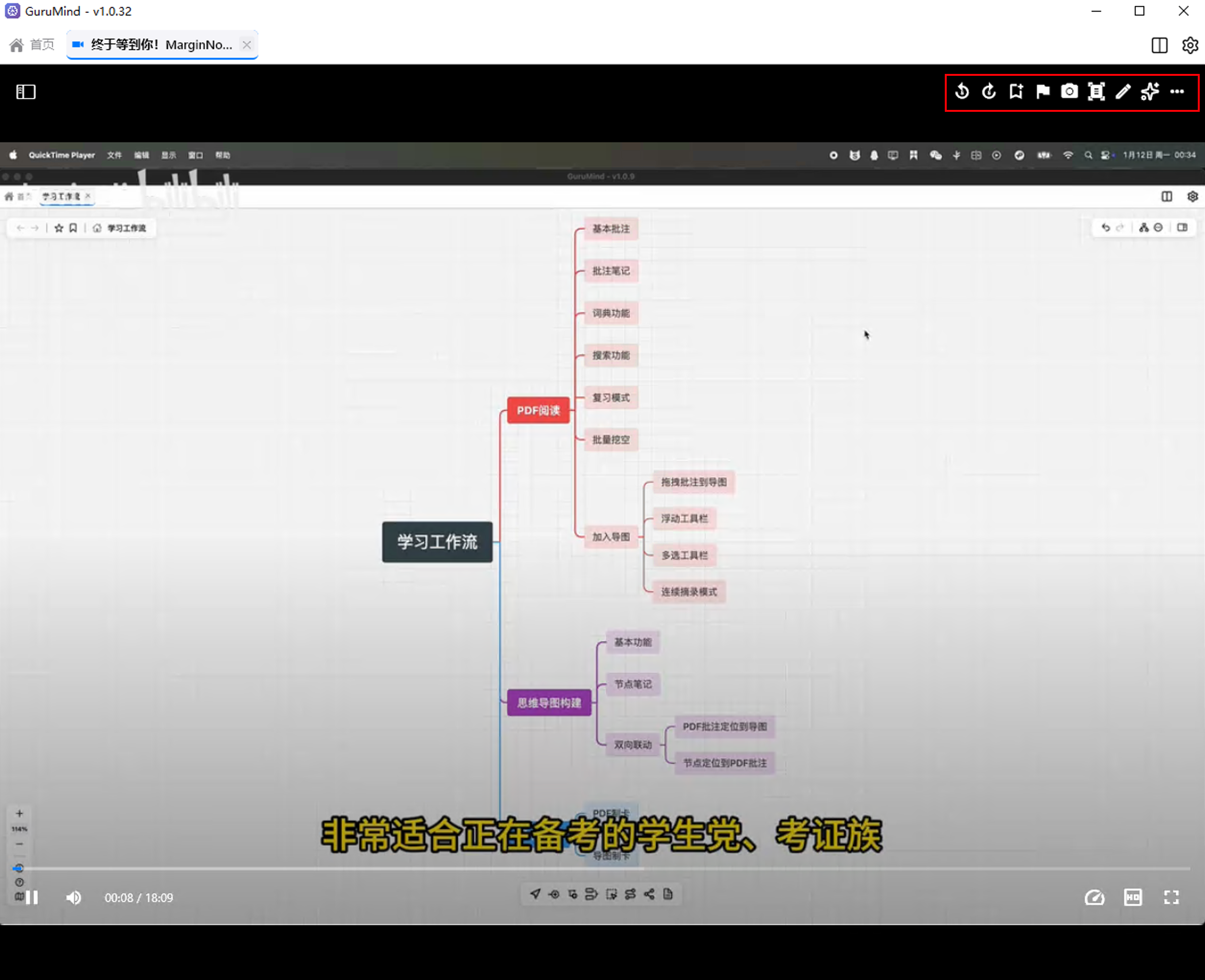Toggle the left sidebar panel
Viewport: 1205px width, 980px height.
tap(26, 92)
